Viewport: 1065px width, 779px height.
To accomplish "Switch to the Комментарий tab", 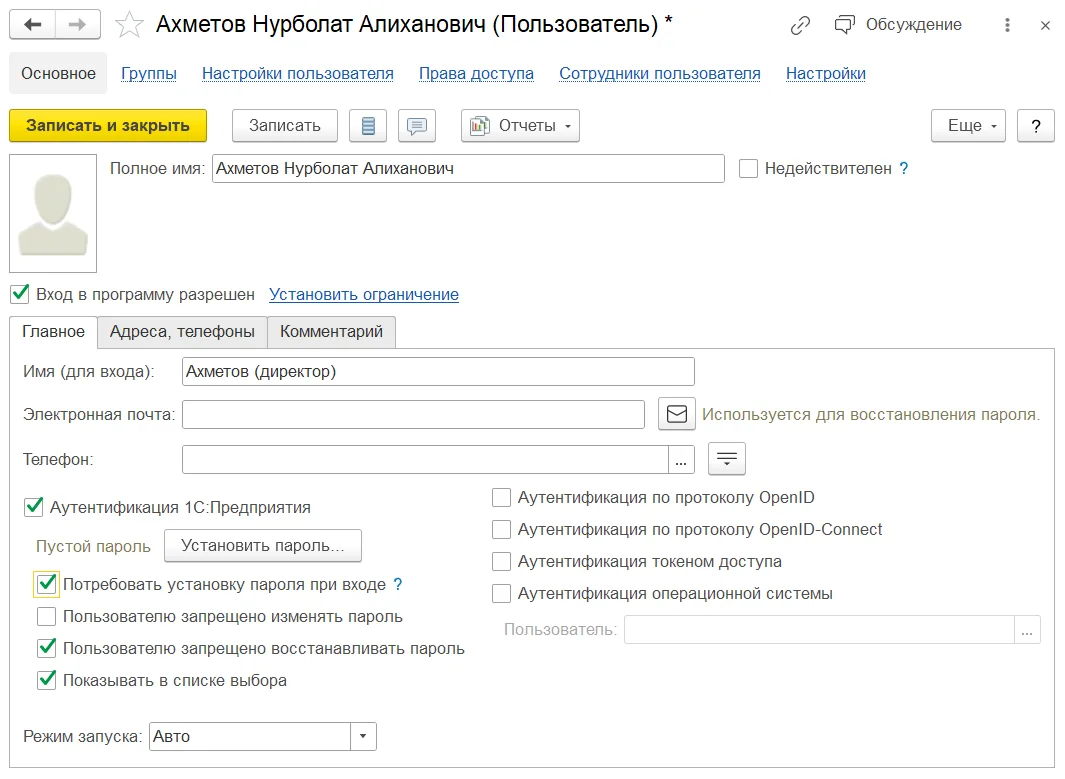I will pos(331,331).
